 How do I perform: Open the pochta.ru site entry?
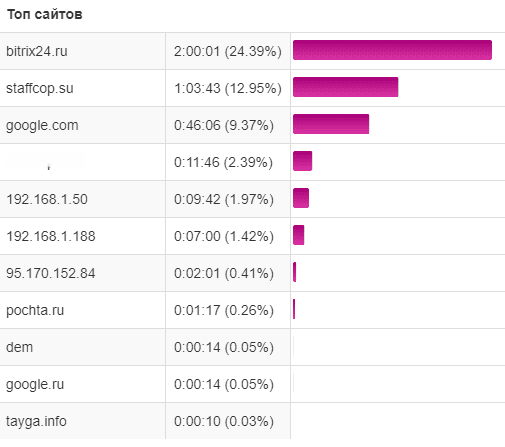tap(35, 310)
